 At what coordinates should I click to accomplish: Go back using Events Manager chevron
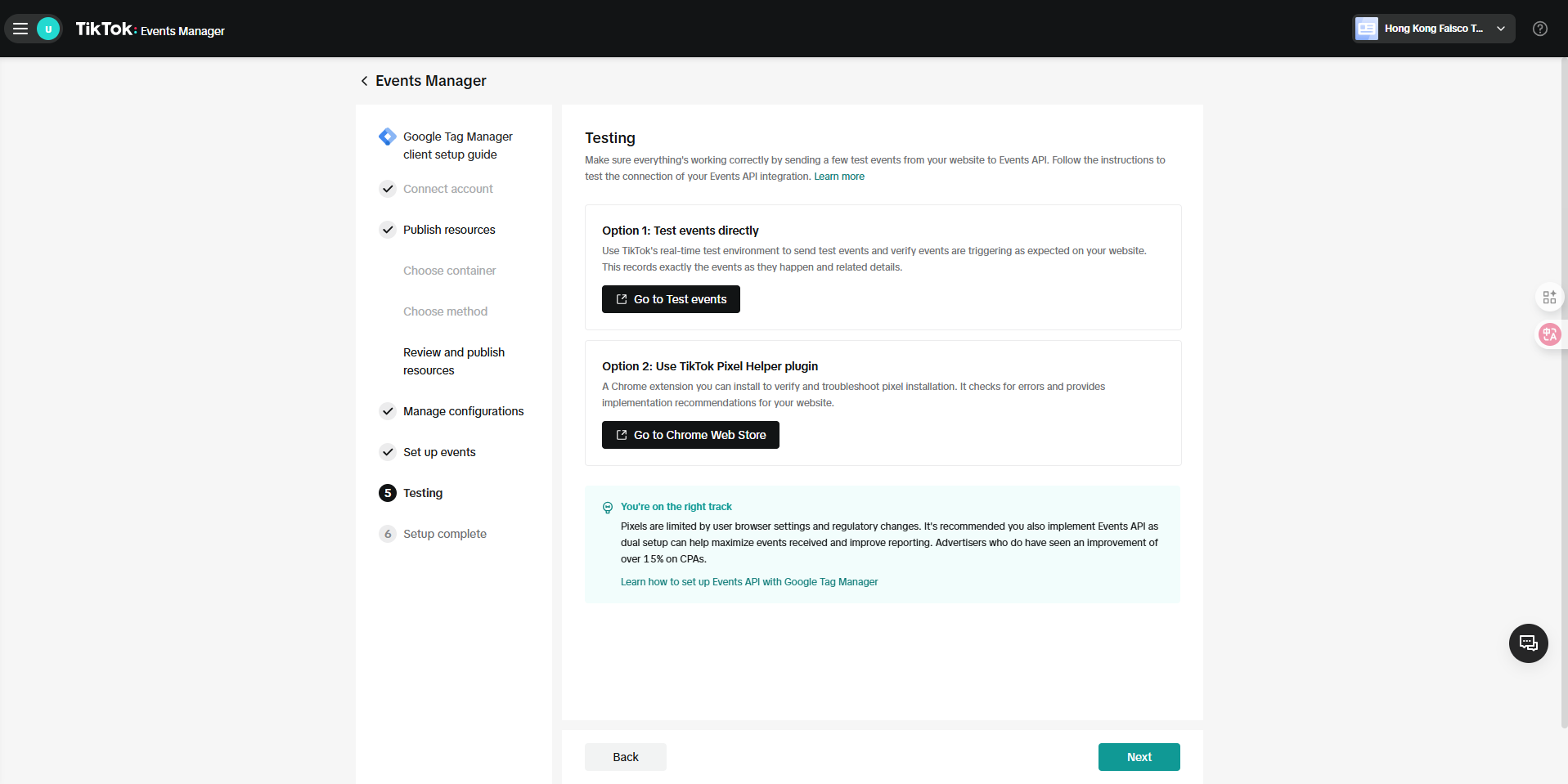(x=365, y=81)
